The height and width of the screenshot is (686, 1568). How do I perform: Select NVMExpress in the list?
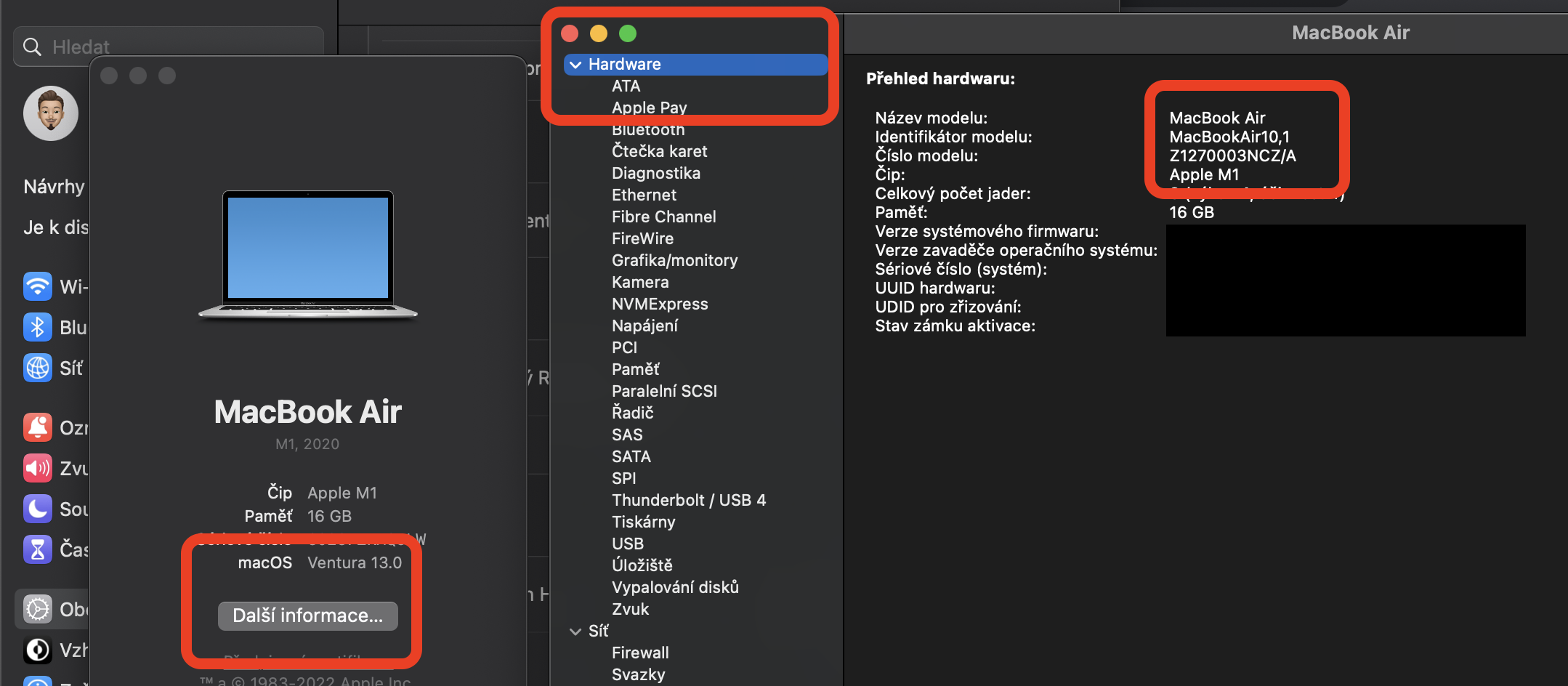(x=660, y=304)
